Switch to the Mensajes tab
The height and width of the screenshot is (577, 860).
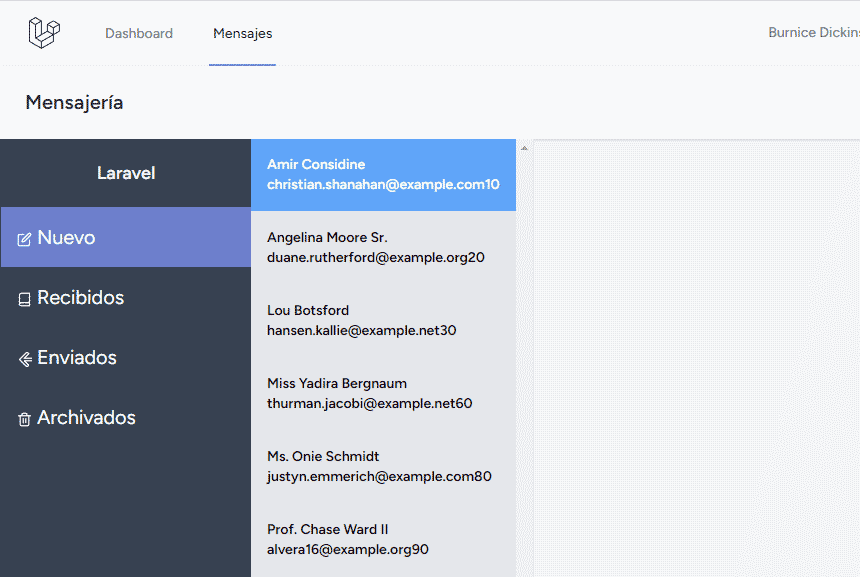242,33
